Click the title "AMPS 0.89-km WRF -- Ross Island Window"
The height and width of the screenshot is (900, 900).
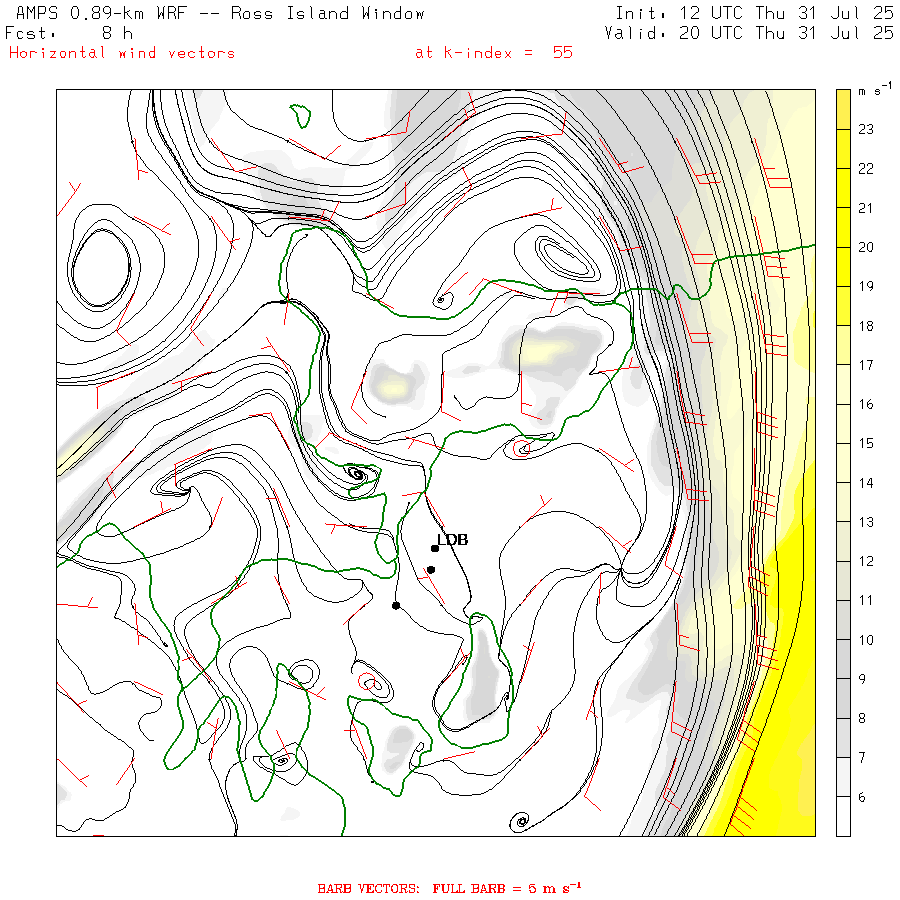coord(220,13)
